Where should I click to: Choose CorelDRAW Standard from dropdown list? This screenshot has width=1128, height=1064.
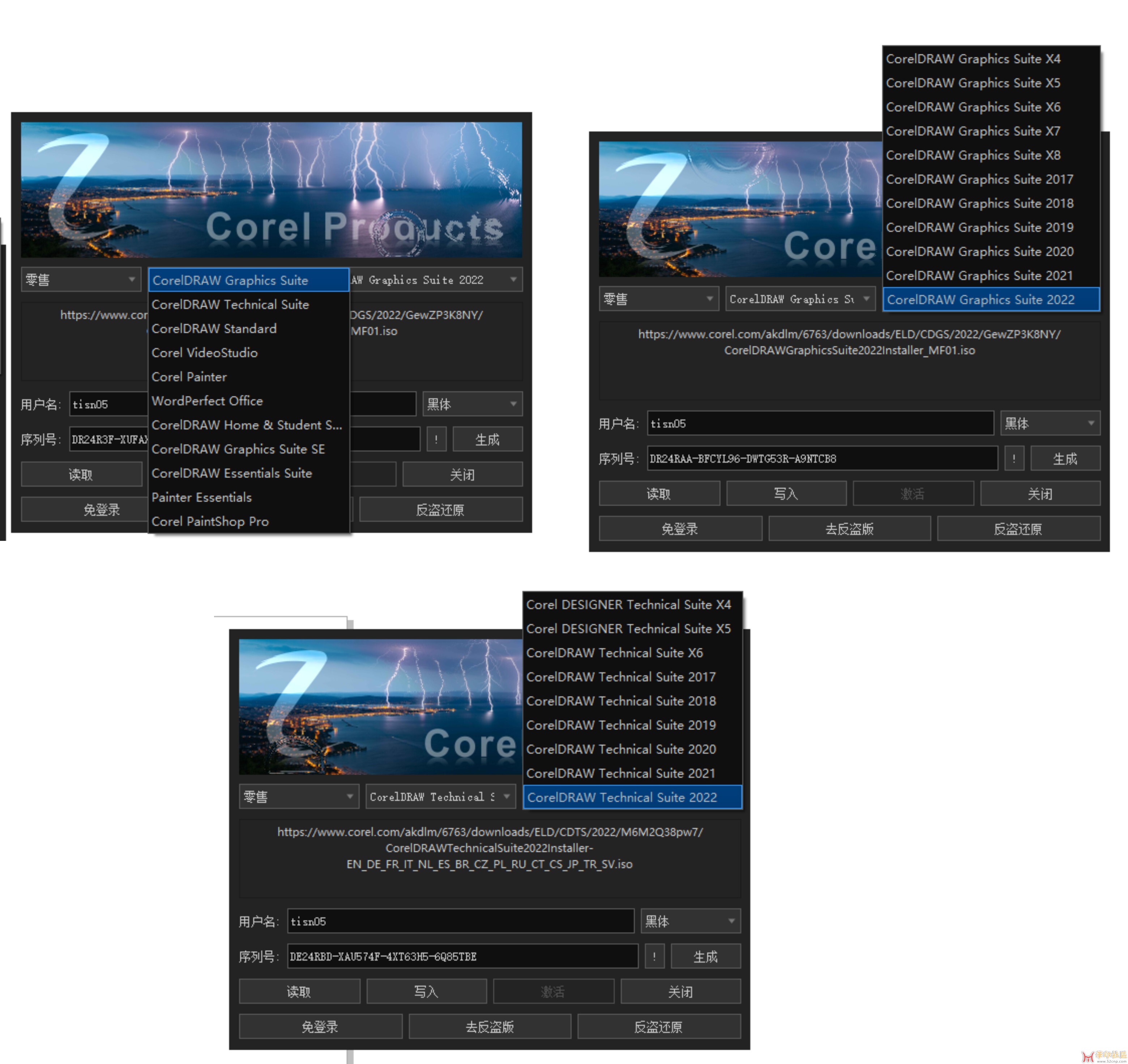pyautogui.click(x=248, y=329)
